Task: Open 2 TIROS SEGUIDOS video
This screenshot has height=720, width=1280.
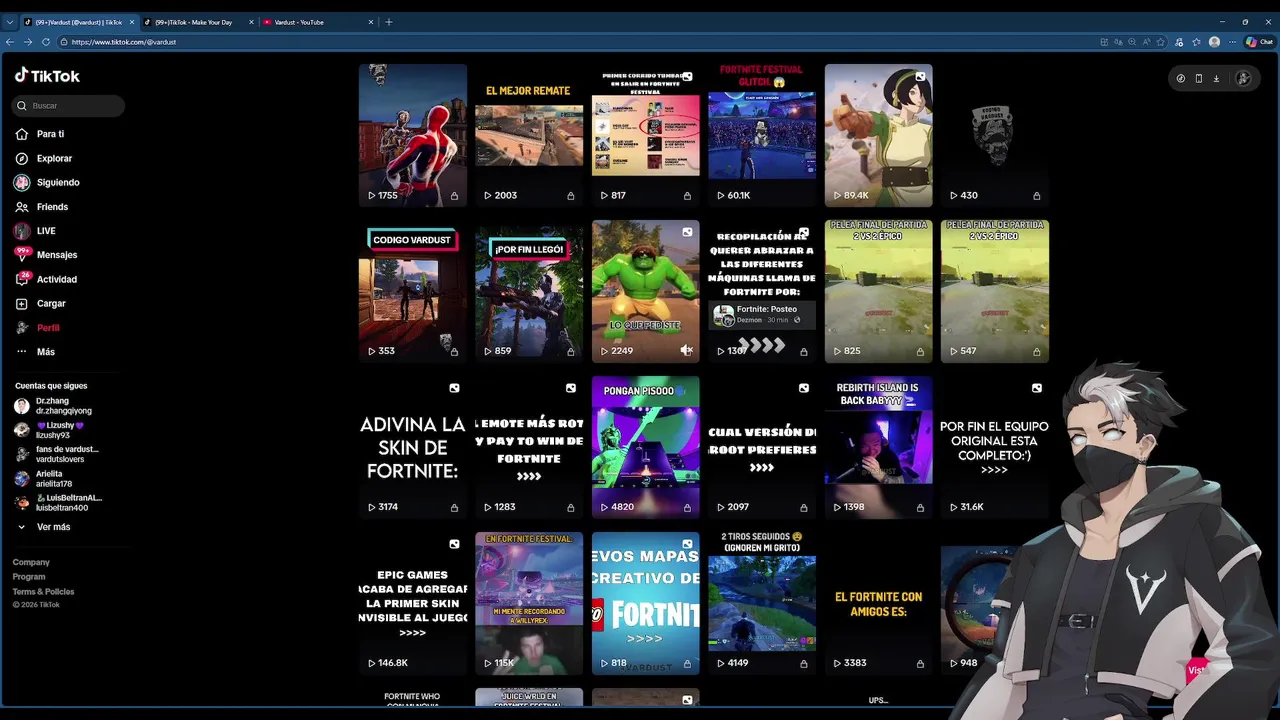Action: 762,603
